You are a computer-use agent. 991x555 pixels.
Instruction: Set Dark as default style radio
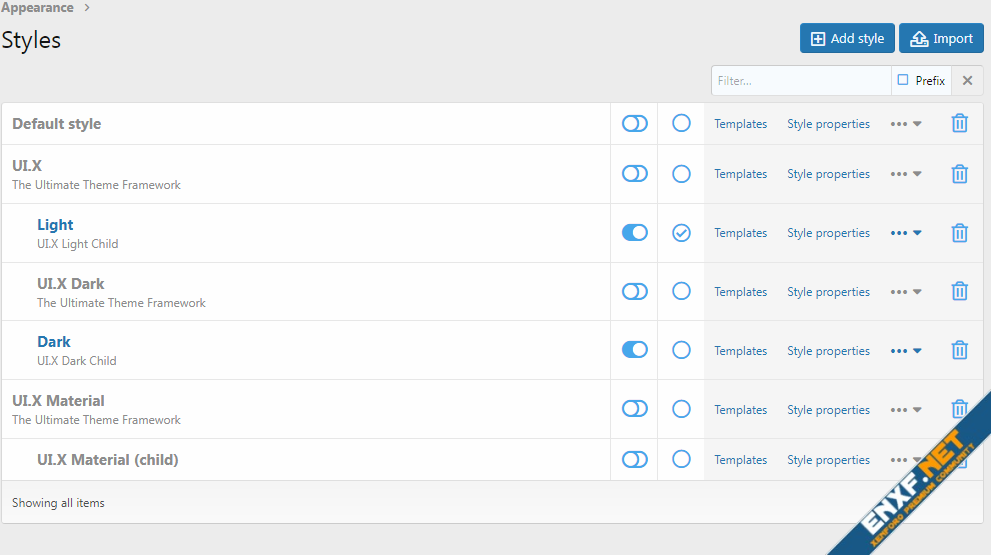tap(681, 351)
